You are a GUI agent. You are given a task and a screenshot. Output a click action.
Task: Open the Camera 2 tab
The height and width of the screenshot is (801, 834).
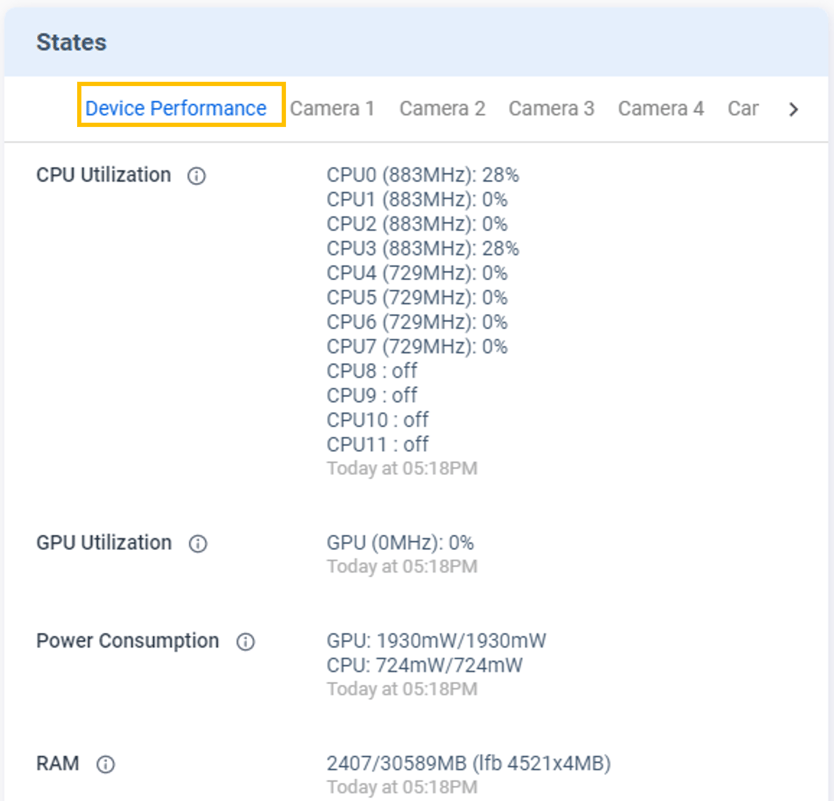pyautogui.click(x=442, y=108)
